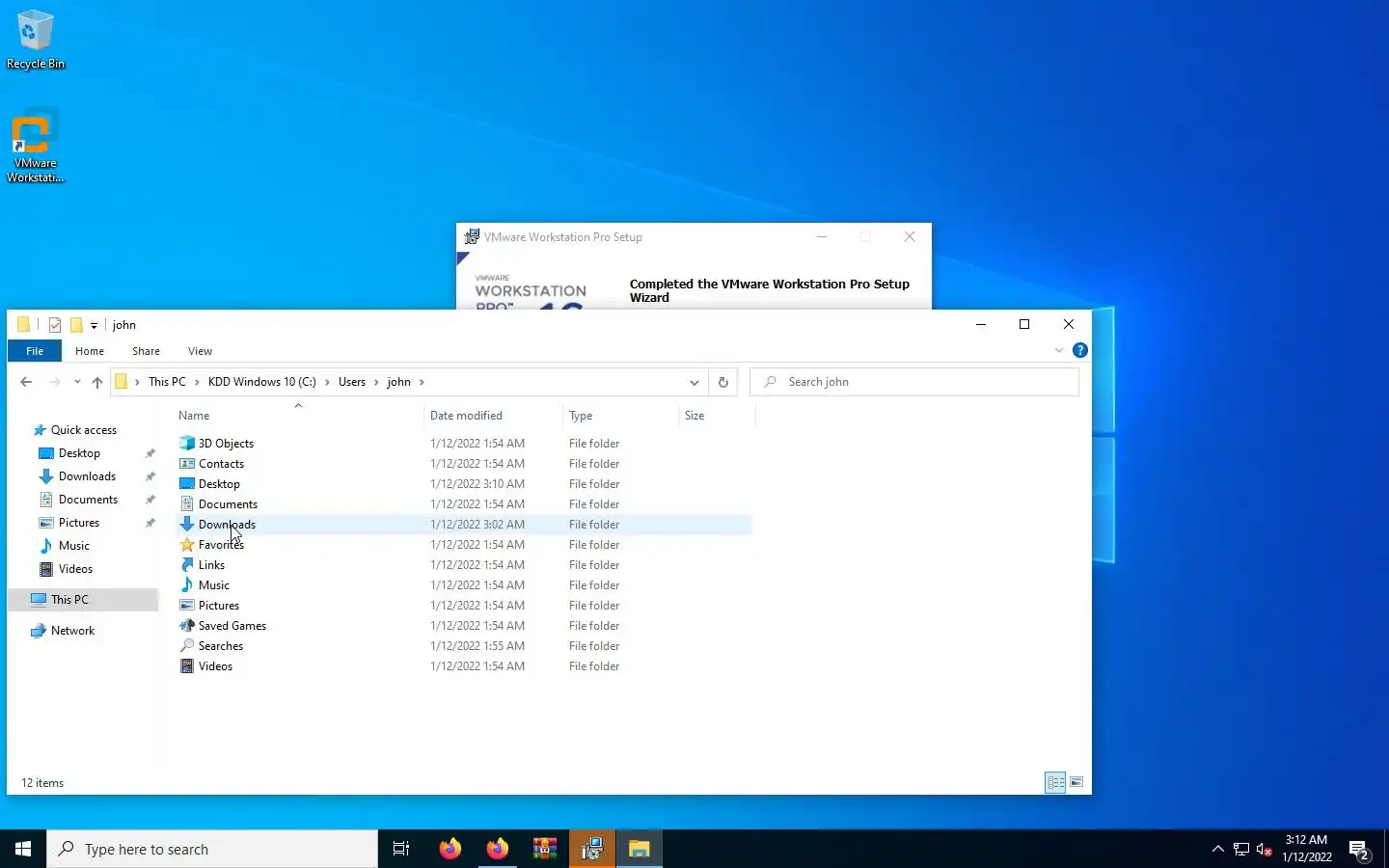Open Recent locations dropdown arrow
The image size is (1389, 868).
[x=77, y=382]
